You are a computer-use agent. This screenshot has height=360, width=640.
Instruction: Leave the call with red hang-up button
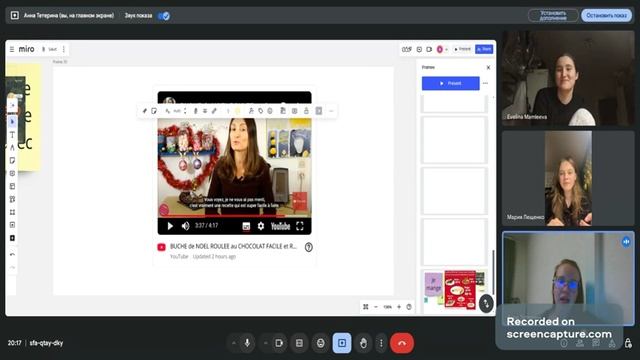(402, 343)
